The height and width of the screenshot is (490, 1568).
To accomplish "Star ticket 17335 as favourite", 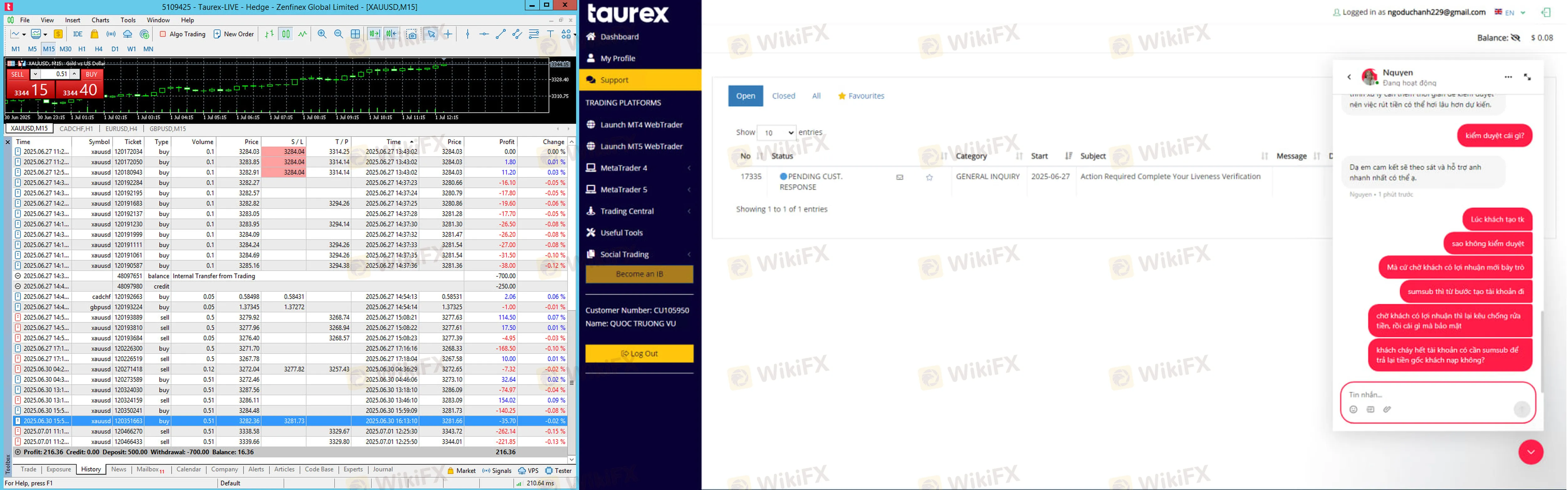I will pos(929,178).
